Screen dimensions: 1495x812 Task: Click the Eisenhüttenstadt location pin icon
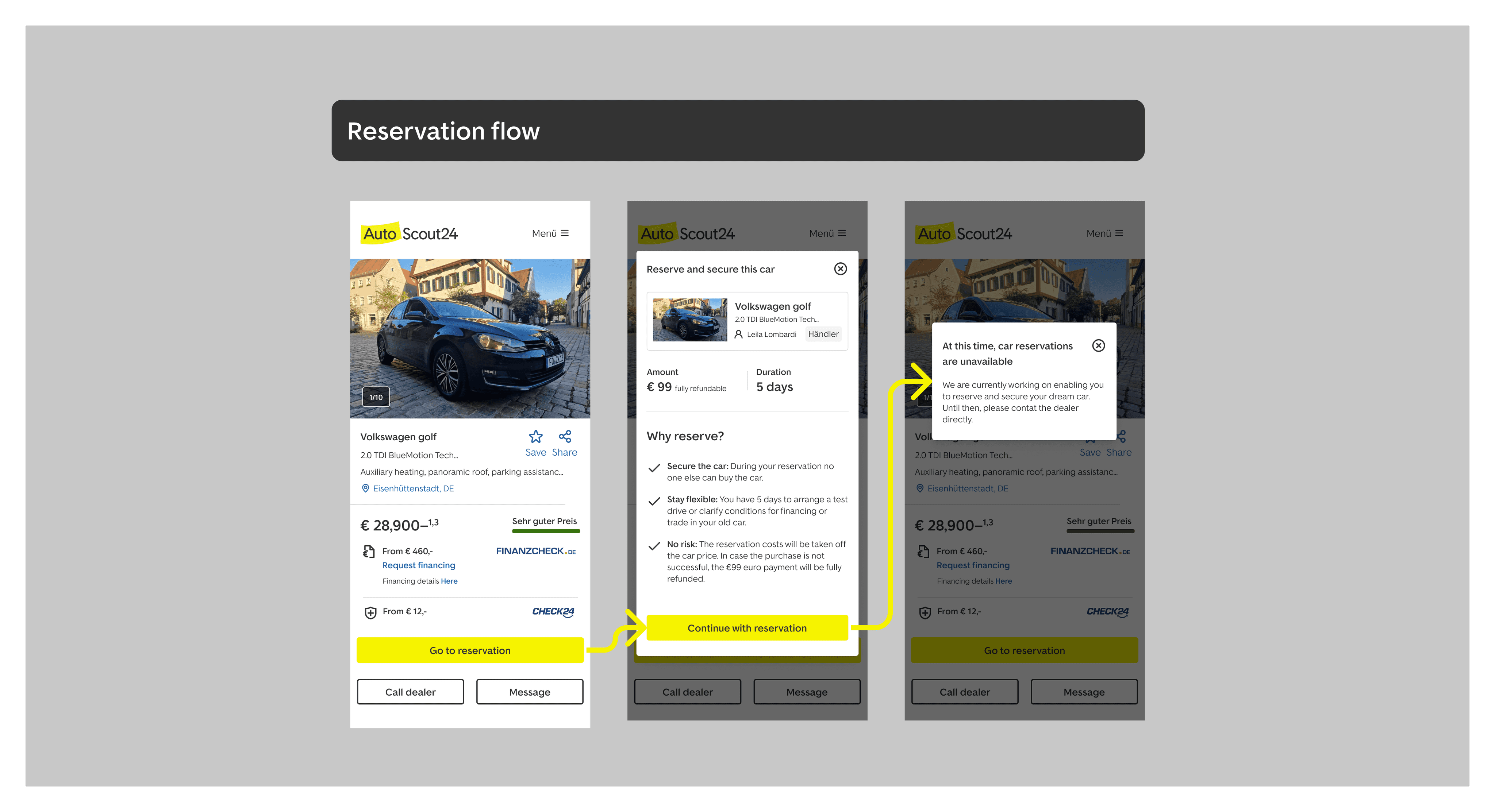coord(365,488)
